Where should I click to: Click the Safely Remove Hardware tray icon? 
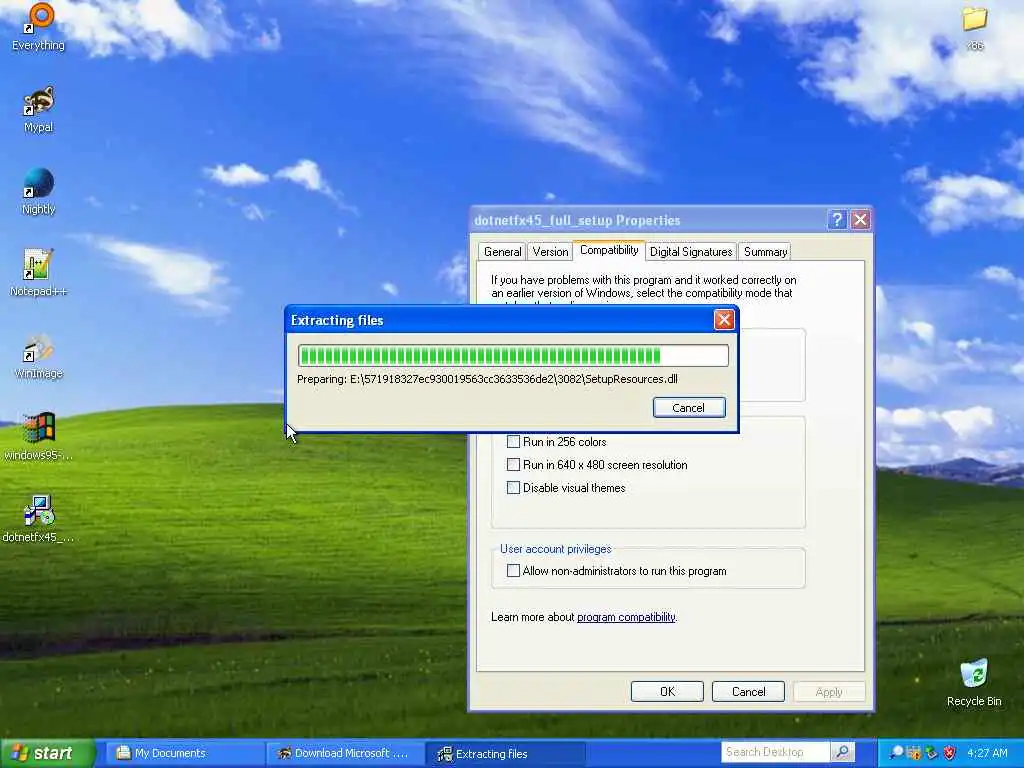point(932,753)
